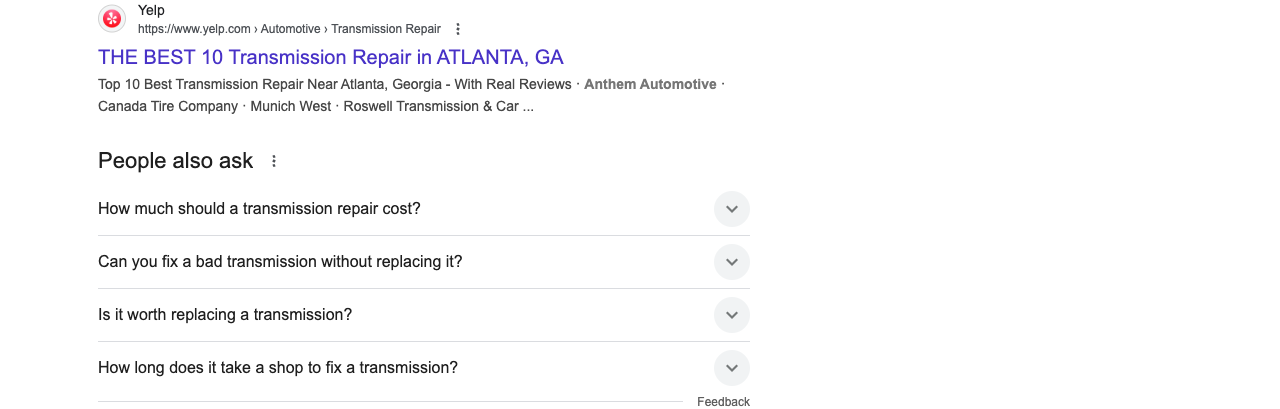Open THE BEST 10 Transmission Repair link
The image size is (1280, 409).
(x=331, y=57)
